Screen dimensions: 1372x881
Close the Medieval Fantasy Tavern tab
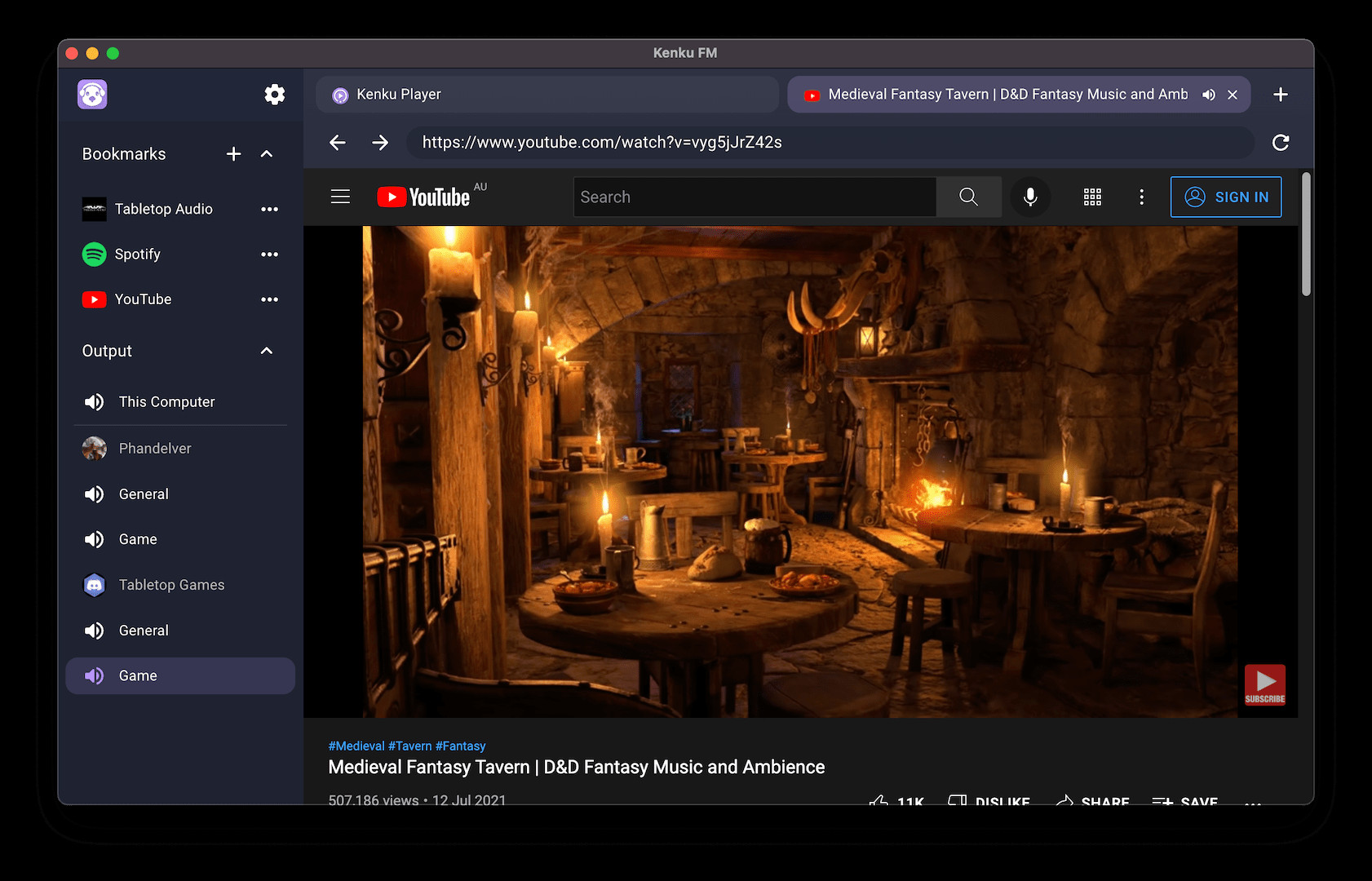(x=1233, y=95)
